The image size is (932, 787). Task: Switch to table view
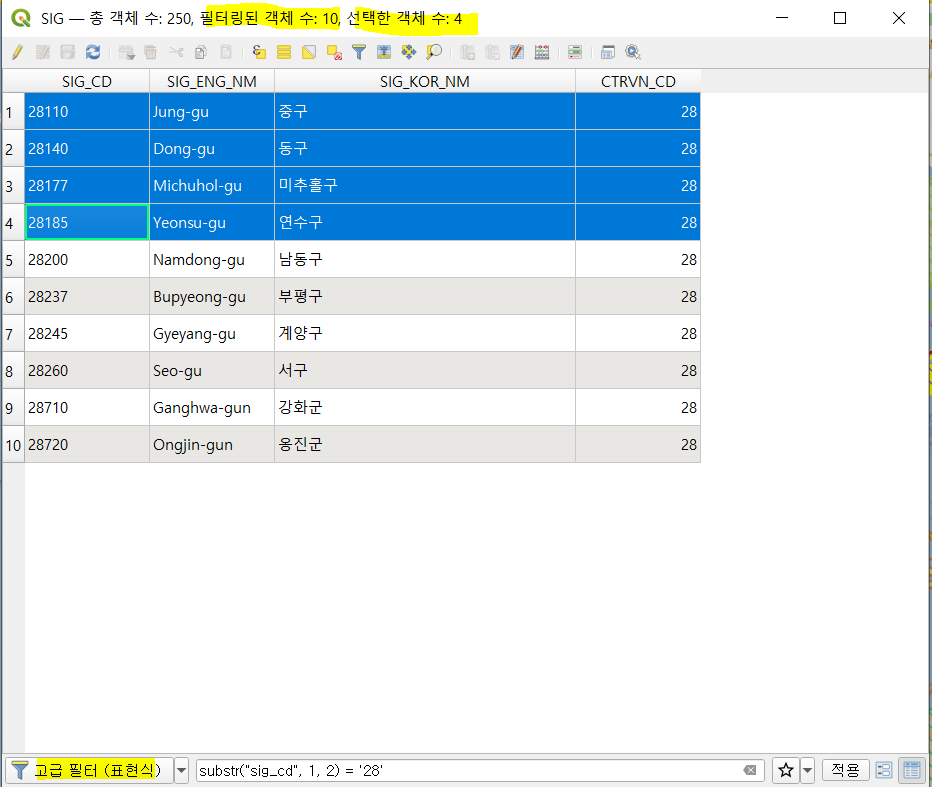tap(912, 770)
